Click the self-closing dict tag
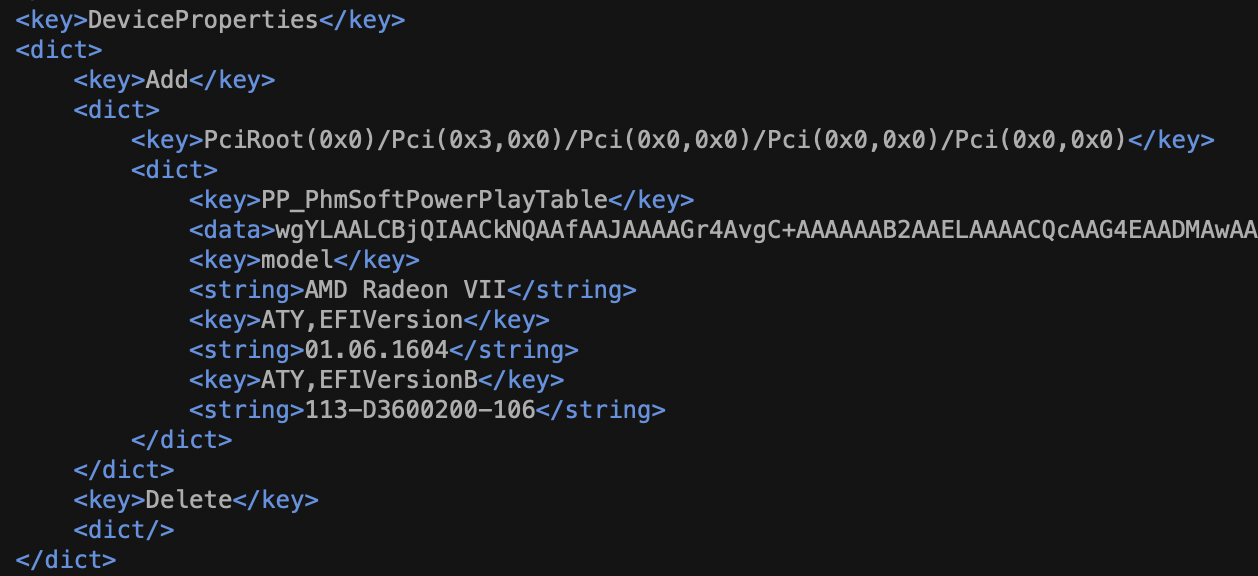Image resolution: width=1258 pixels, height=576 pixels. point(124,530)
